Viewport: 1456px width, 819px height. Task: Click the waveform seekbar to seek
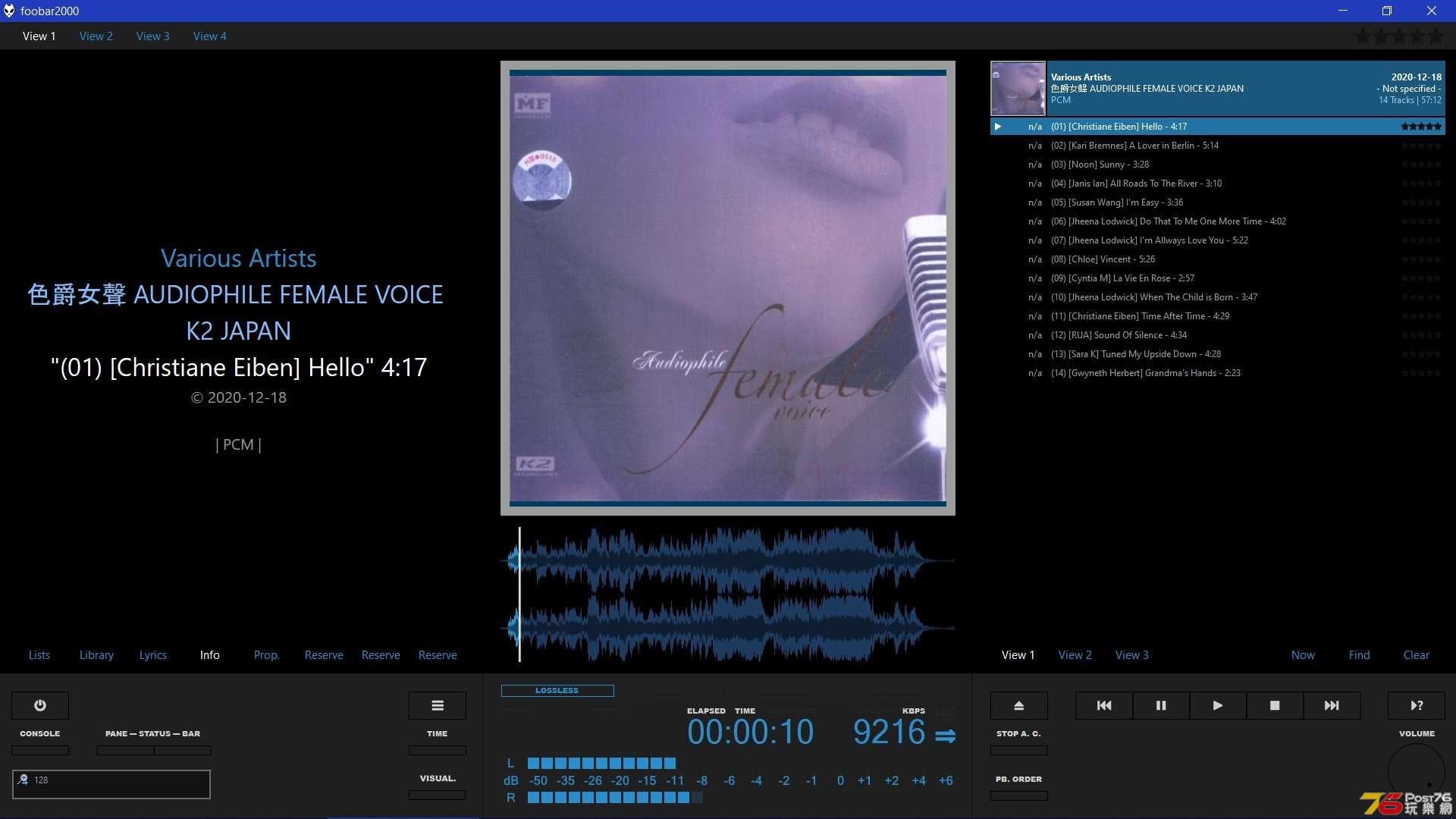pyautogui.click(x=728, y=595)
